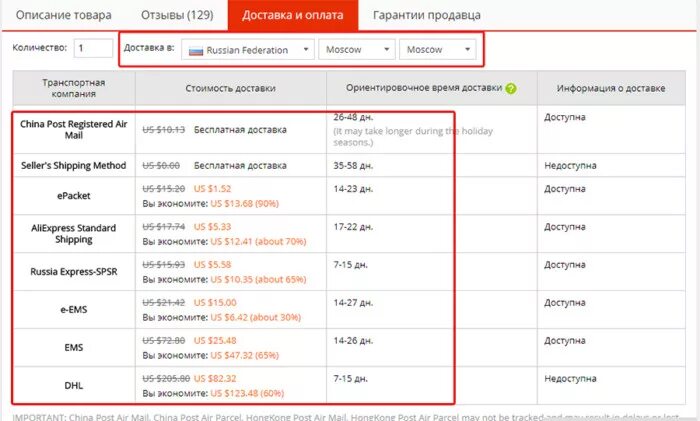Choose Russia Express-SPSR shipping option
Image resolution: width=700 pixels, height=421 pixels.
coord(74,271)
